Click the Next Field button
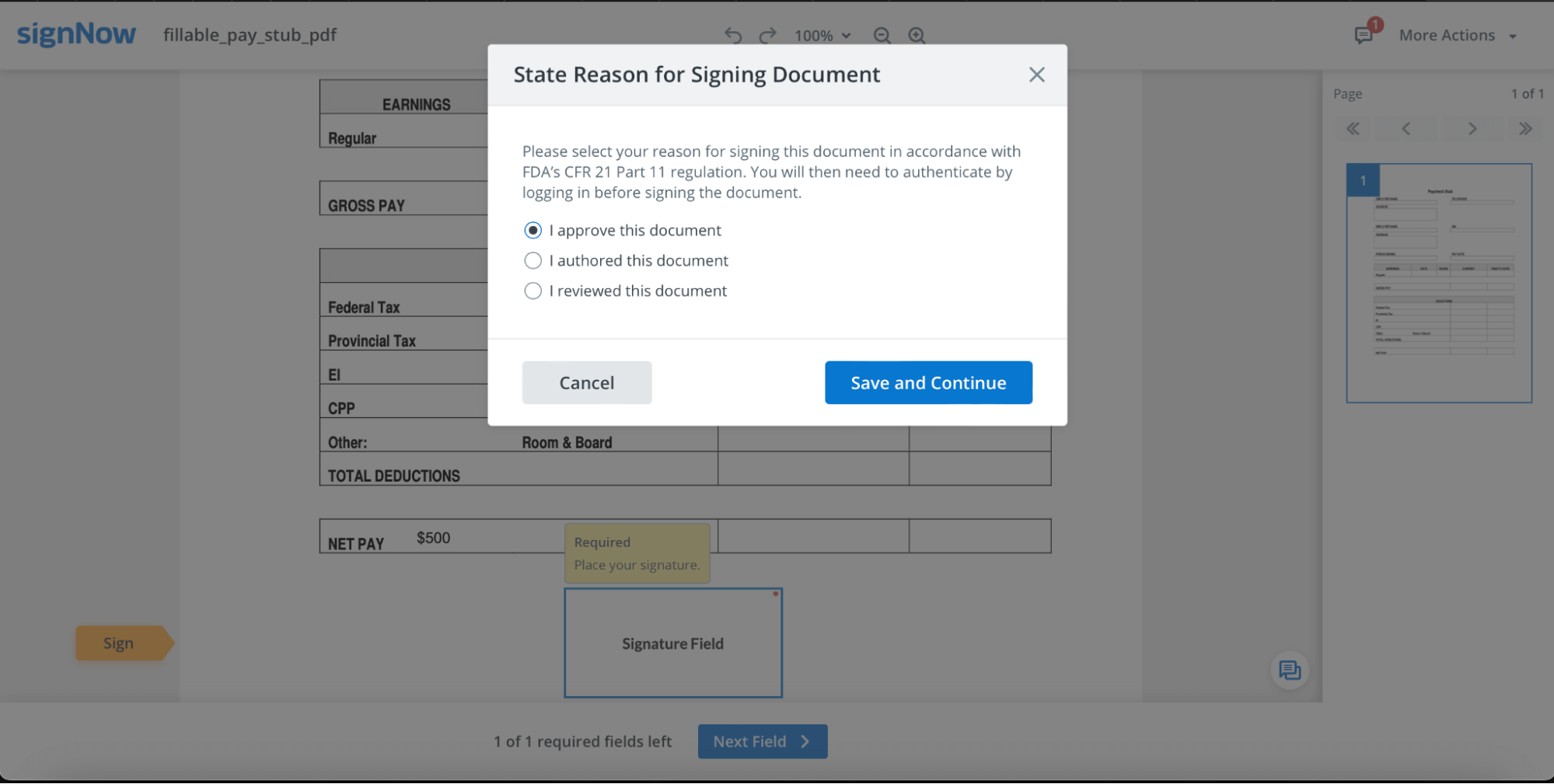The height and width of the screenshot is (784, 1554). (762, 740)
